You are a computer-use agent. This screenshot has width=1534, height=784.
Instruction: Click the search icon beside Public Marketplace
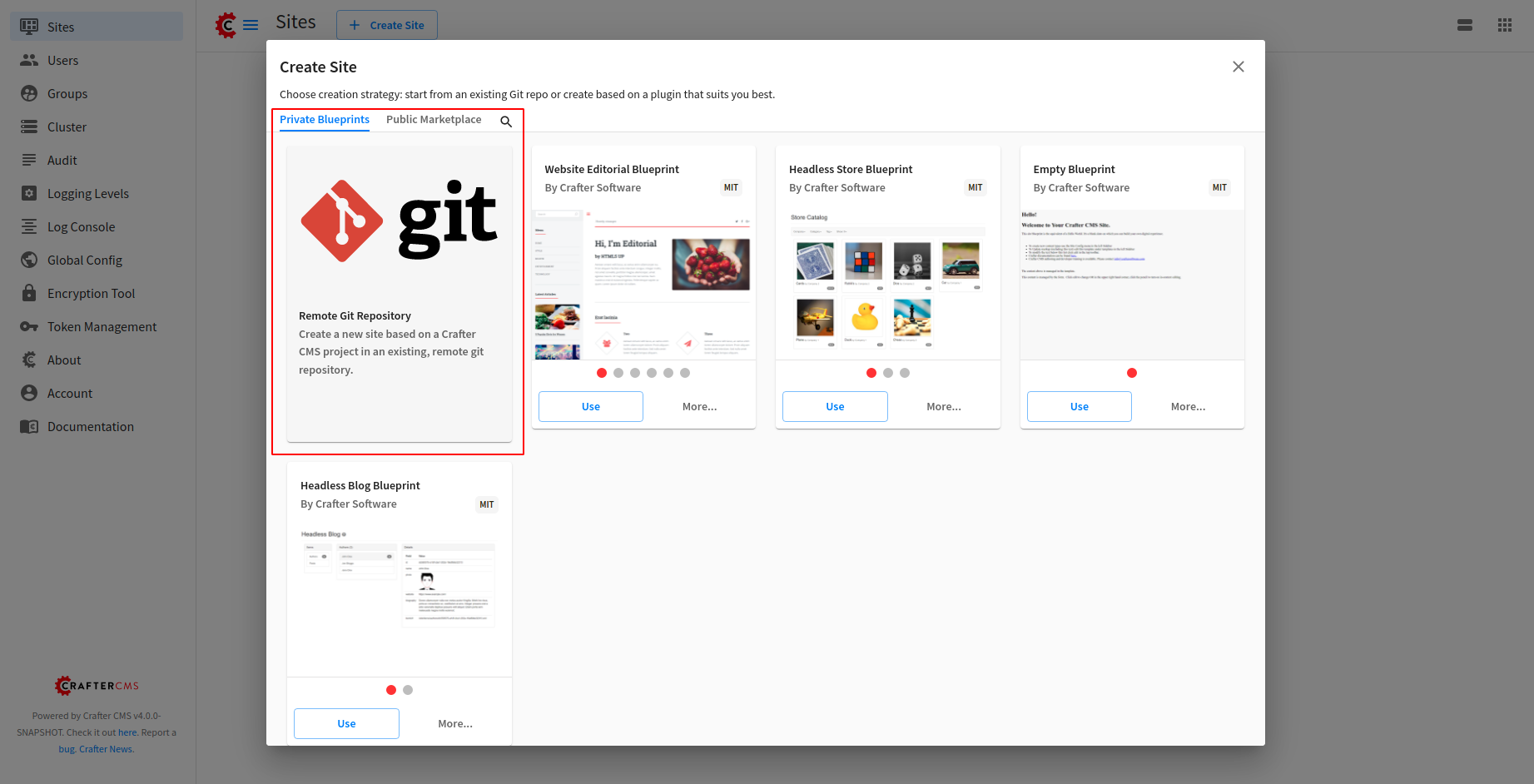[x=506, y=122]
